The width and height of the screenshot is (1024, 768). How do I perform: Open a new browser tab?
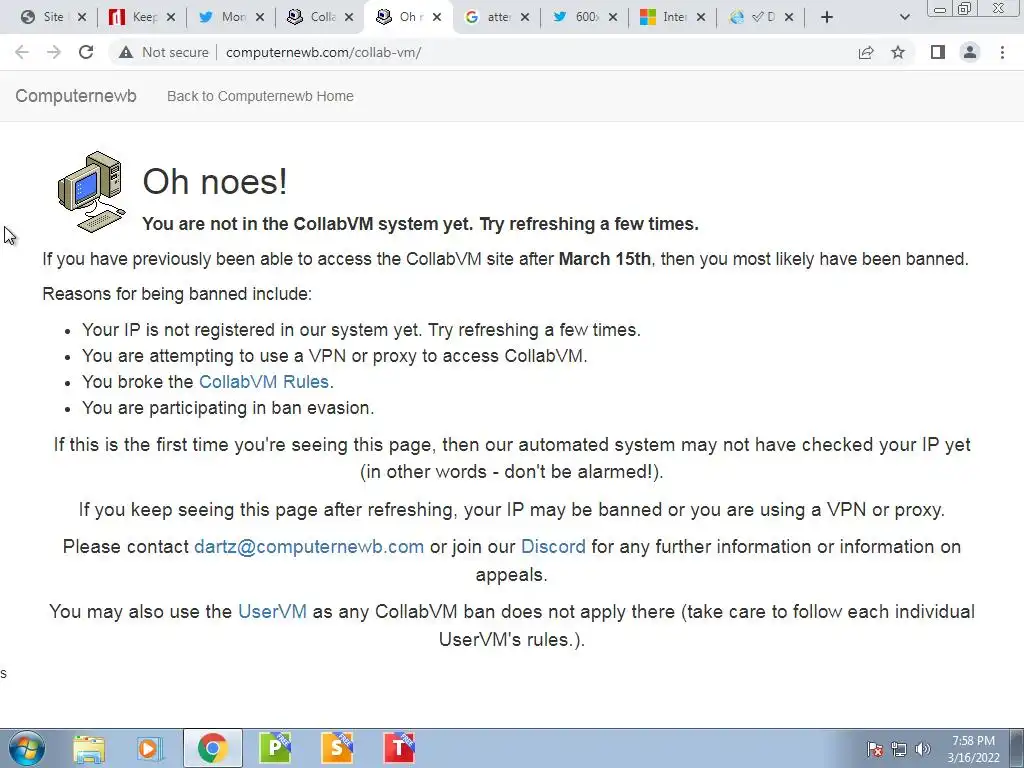tap(827, 17)
